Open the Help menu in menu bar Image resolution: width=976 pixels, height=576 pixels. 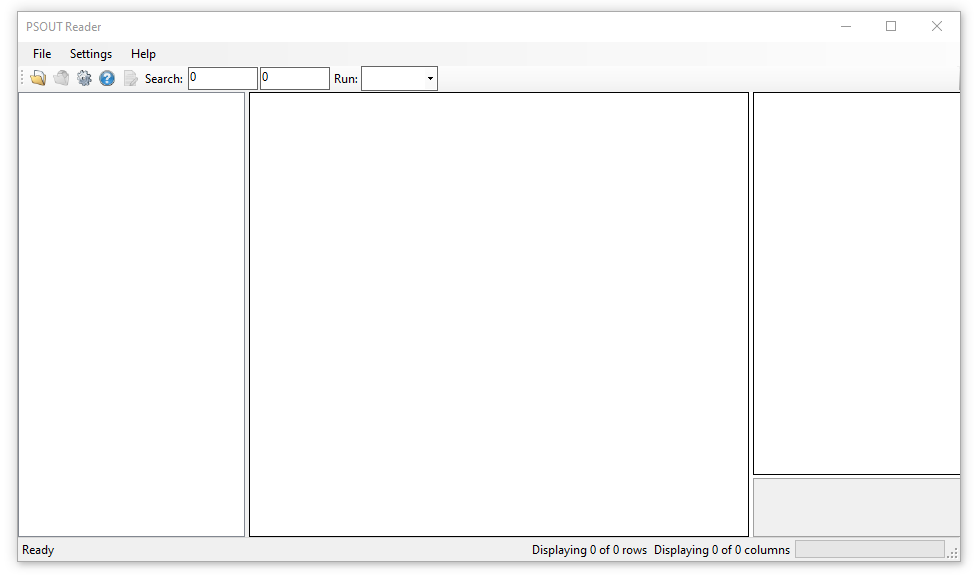[143, 54]
